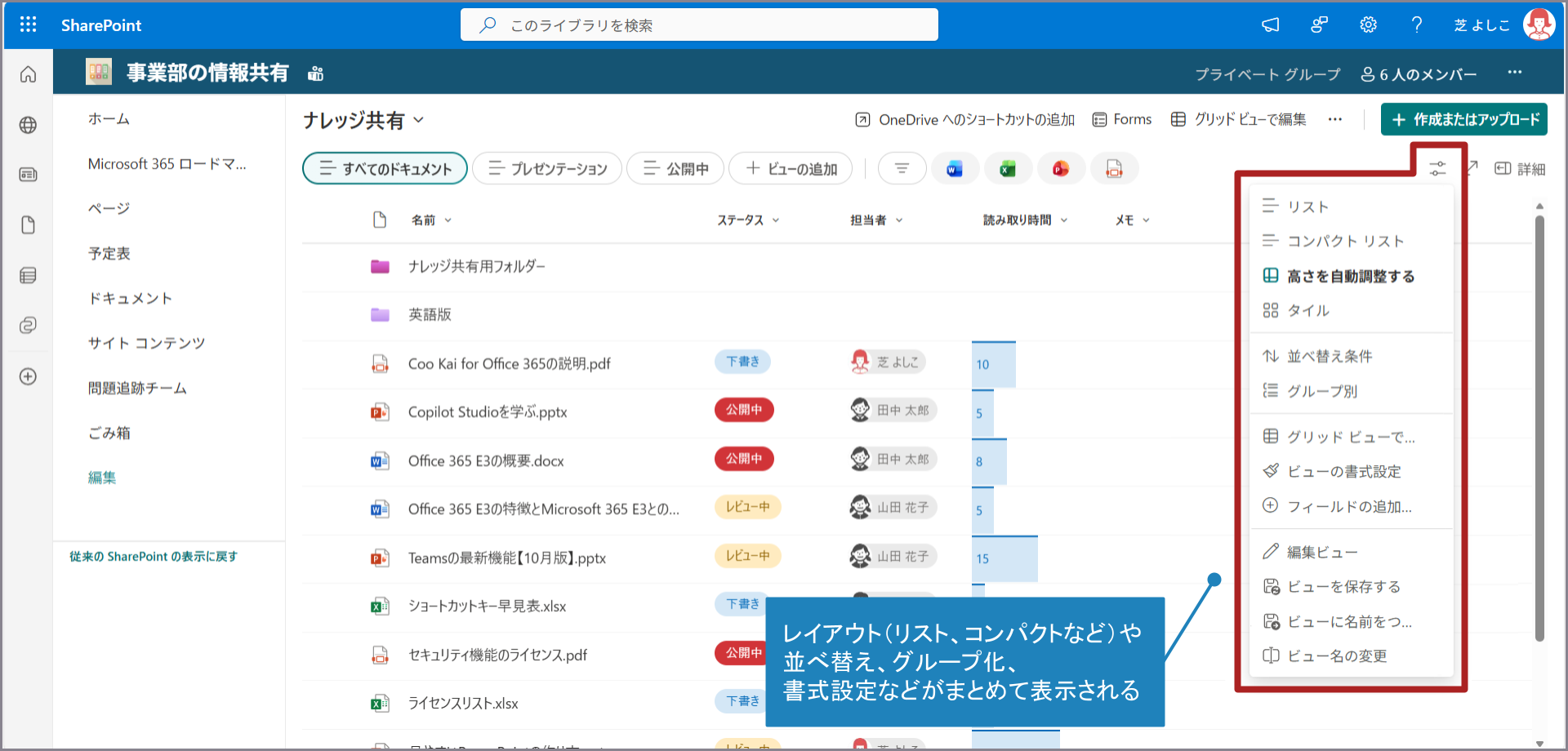Filter documents by Word file type

(954, 169)
